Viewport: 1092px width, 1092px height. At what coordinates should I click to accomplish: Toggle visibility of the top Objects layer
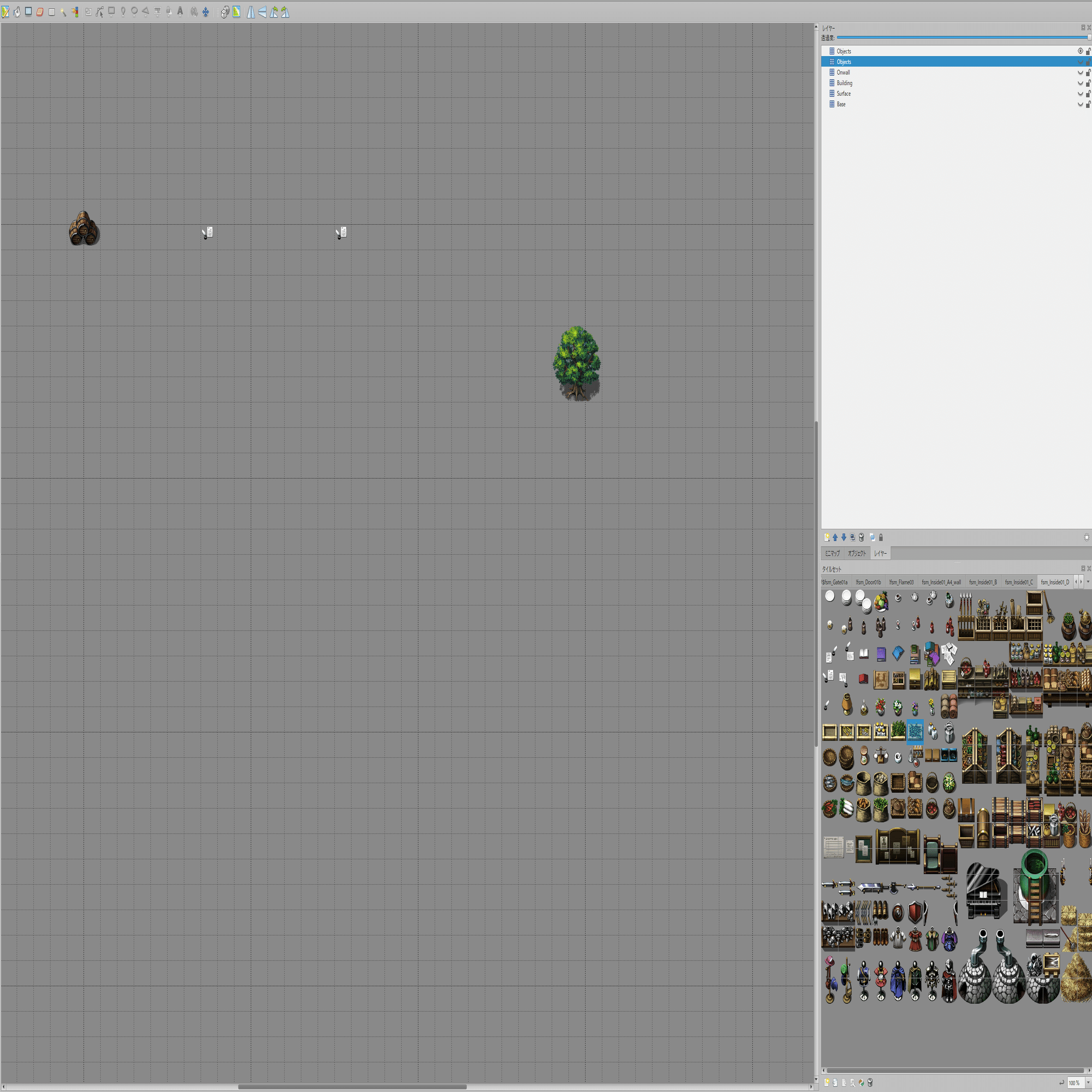(x=1080, y=51)
